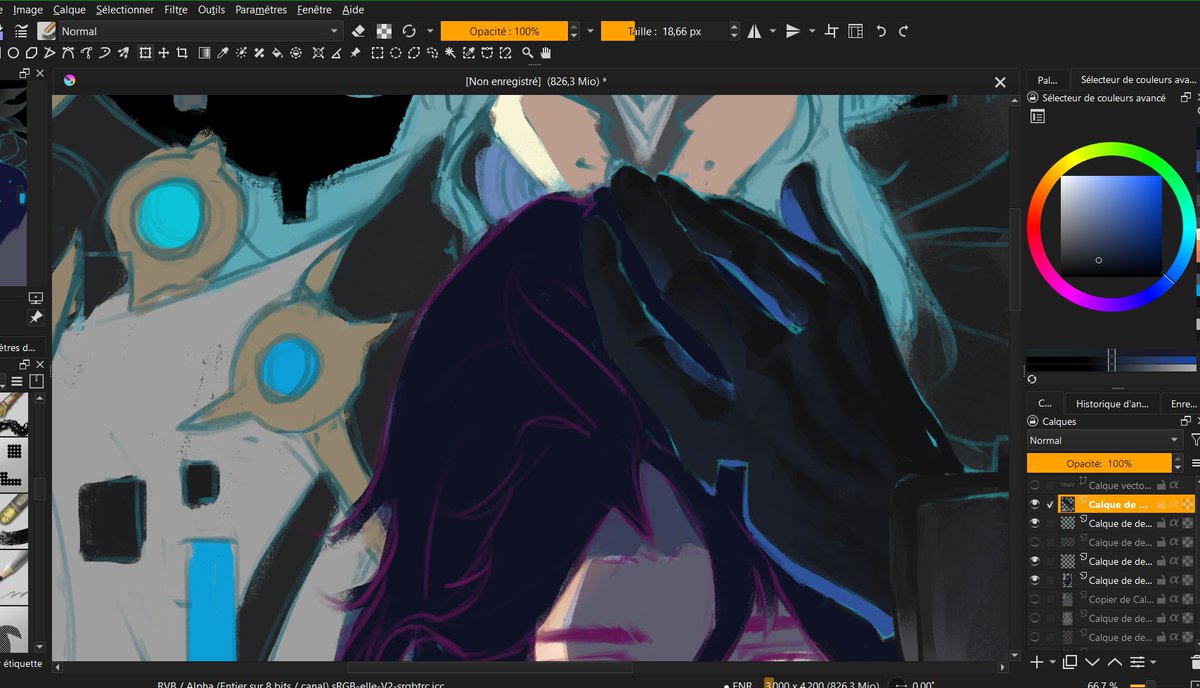
Task: Select the Crop tool in toolbox
Action: (182, 53)
